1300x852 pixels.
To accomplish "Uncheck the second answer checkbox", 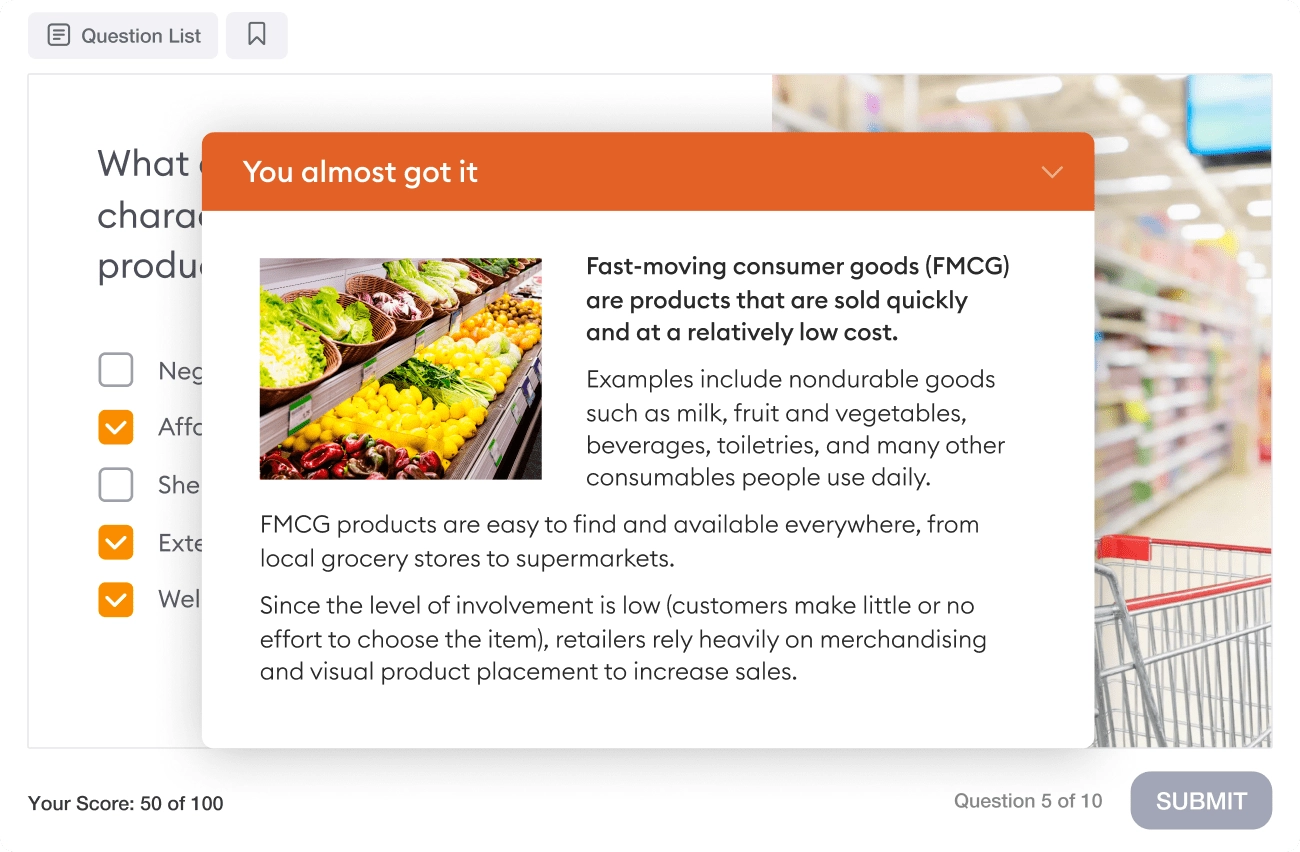I will point(116,427).
